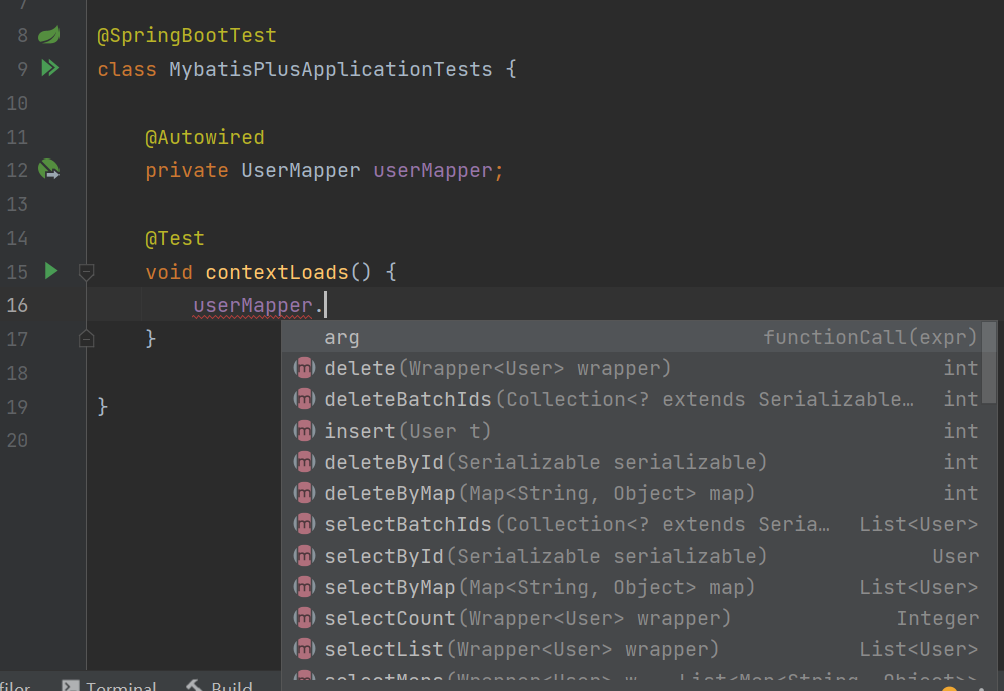The width and height of the screenshot is (1004, 691).
Task: Click the completion popup scrollbar thumb
Action: point(989,362)
